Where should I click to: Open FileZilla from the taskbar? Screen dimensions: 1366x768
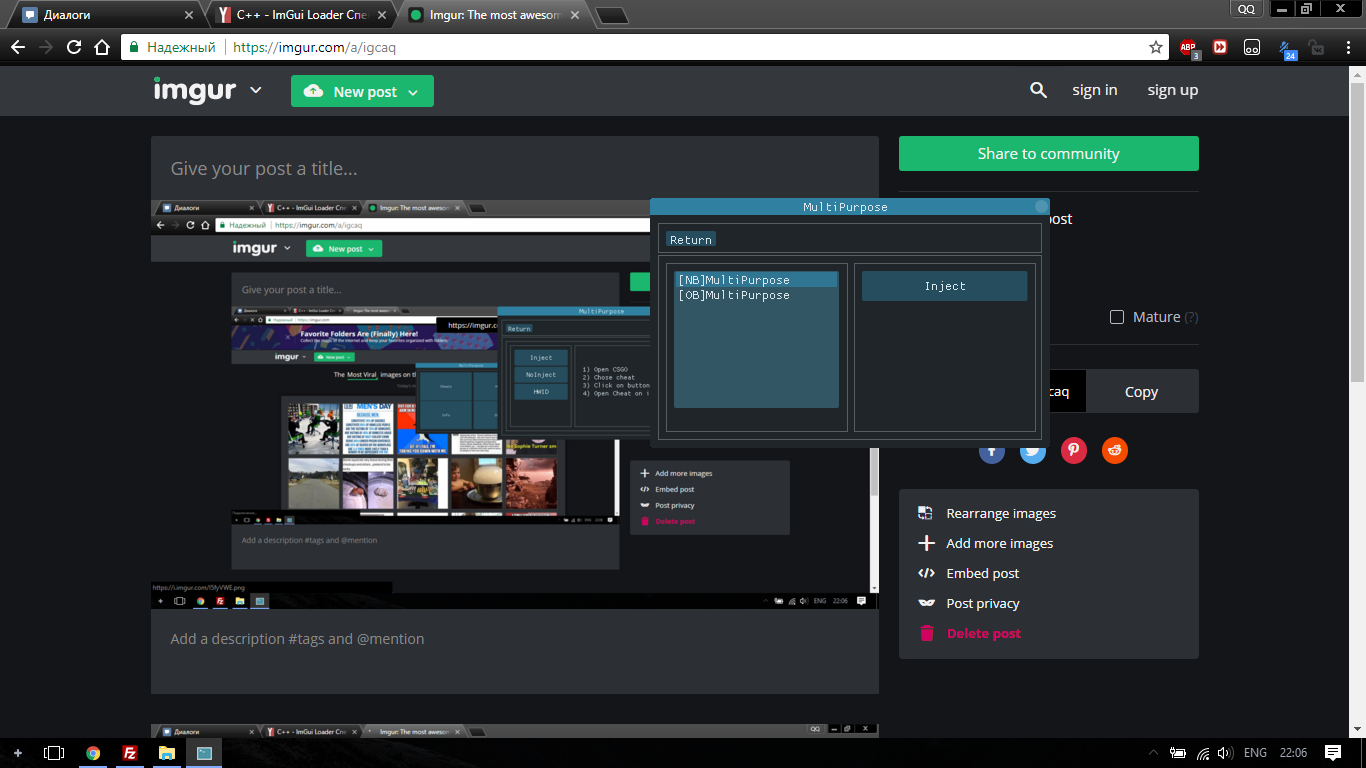tap(130, 753)
